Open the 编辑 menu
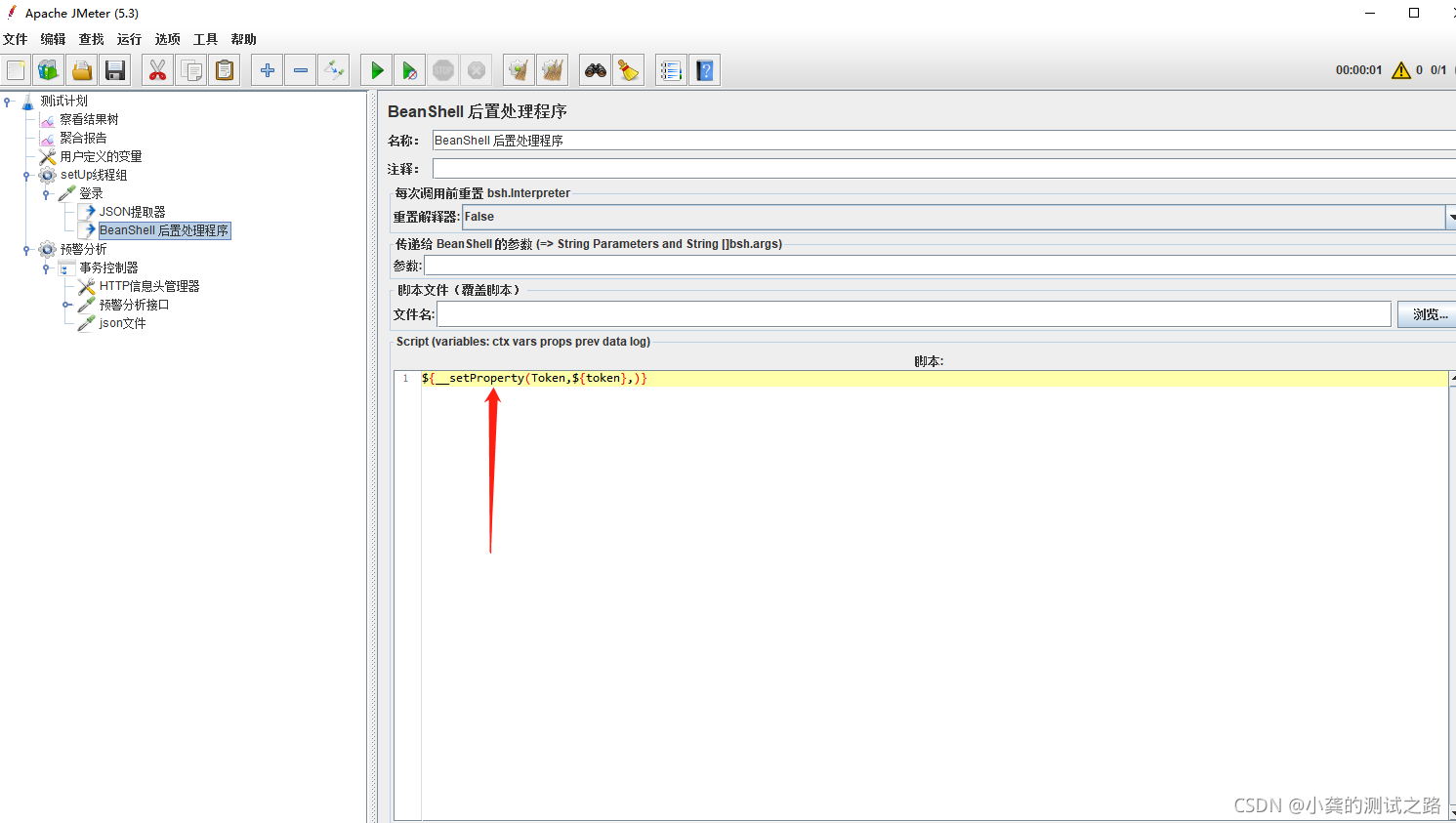The width and height of the screenshot is (1456, 823). click(54, 39)
